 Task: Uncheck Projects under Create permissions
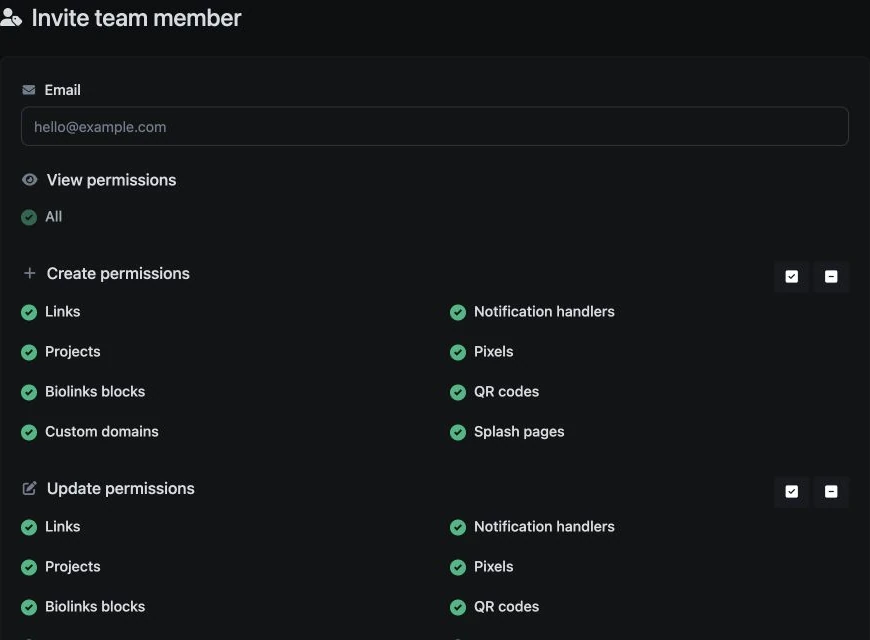click(29, 352)
